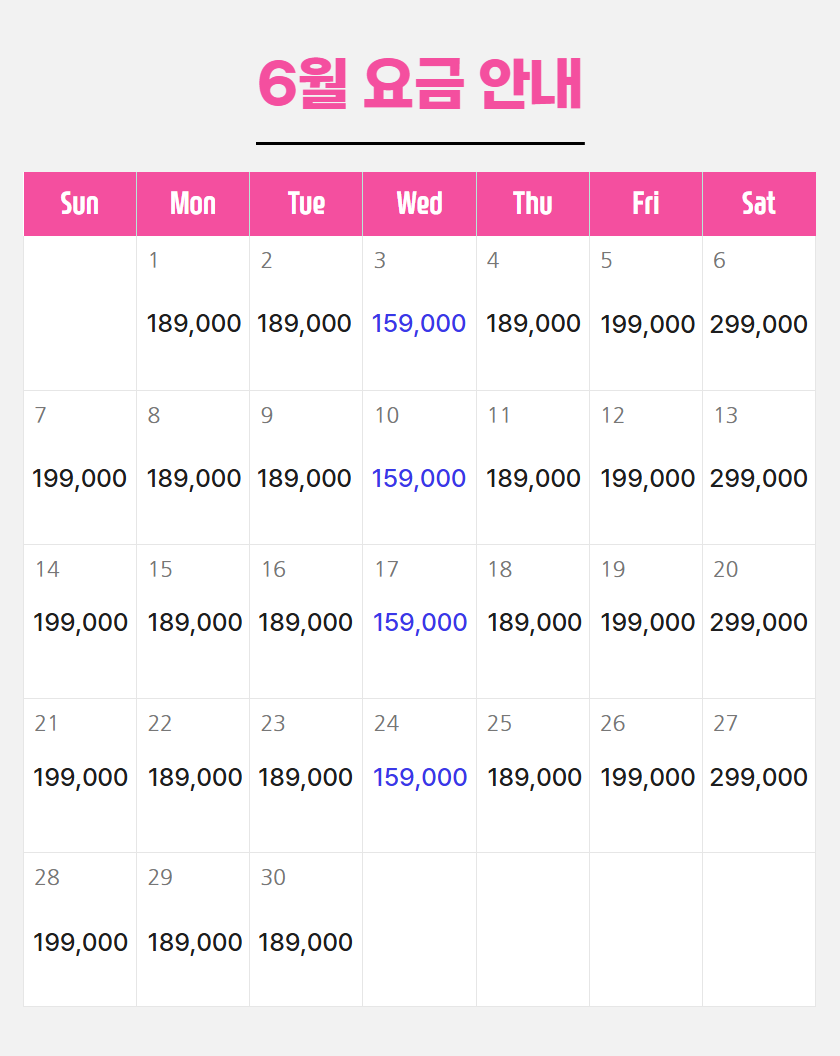
Task: Choose date 7 on the calendar
Action: (x=40, y=415)
